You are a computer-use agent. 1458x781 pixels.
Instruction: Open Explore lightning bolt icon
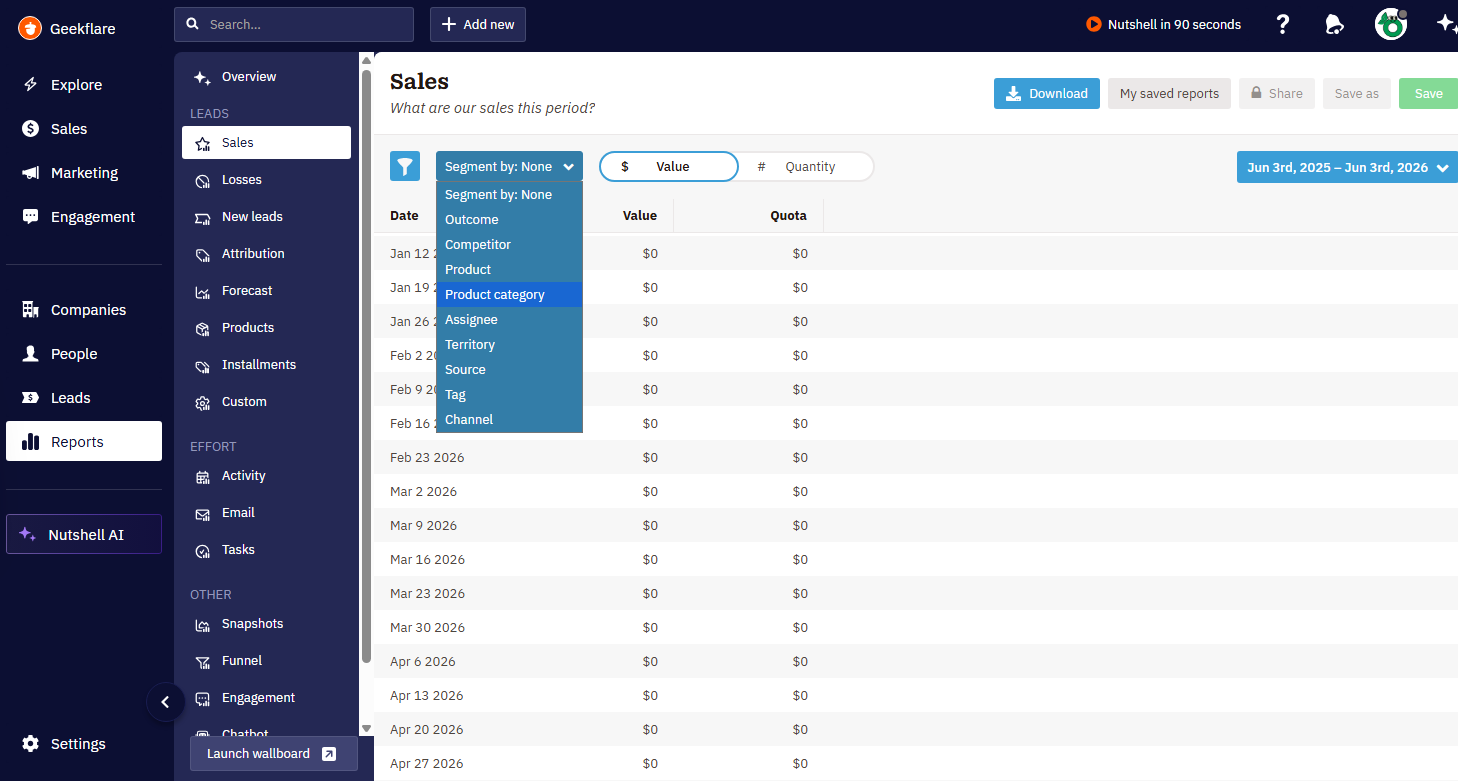click(x=31, y=85)
